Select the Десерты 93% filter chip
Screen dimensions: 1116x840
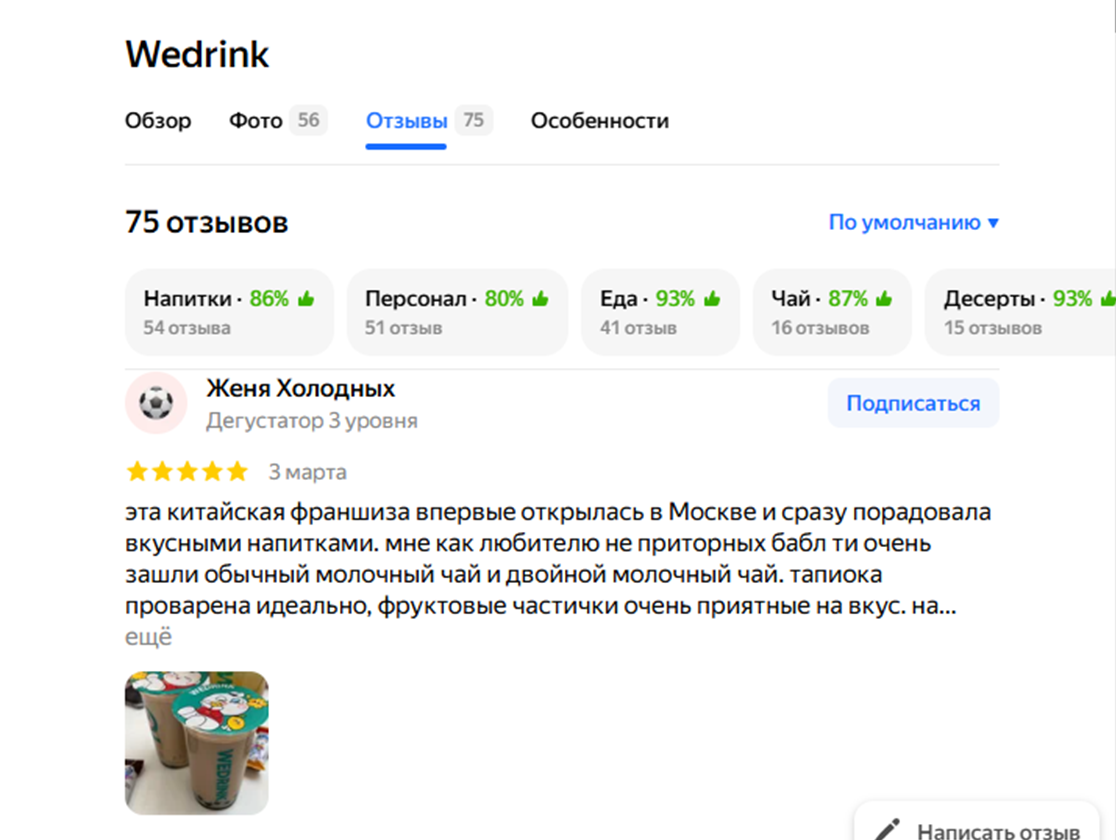(x=1021, y=312)
